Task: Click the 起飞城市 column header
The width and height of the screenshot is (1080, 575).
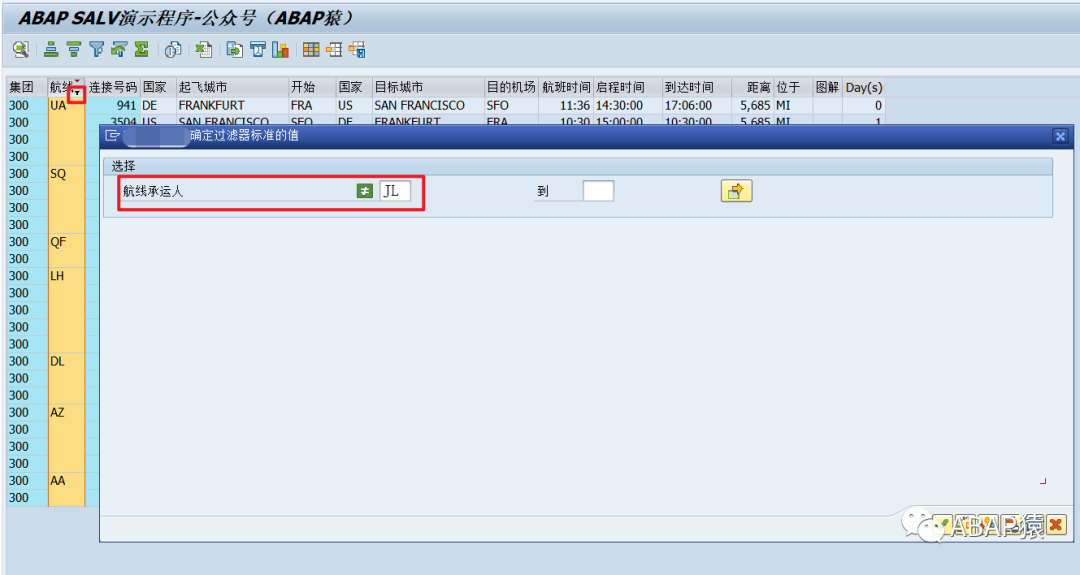Action: point(233,87)
